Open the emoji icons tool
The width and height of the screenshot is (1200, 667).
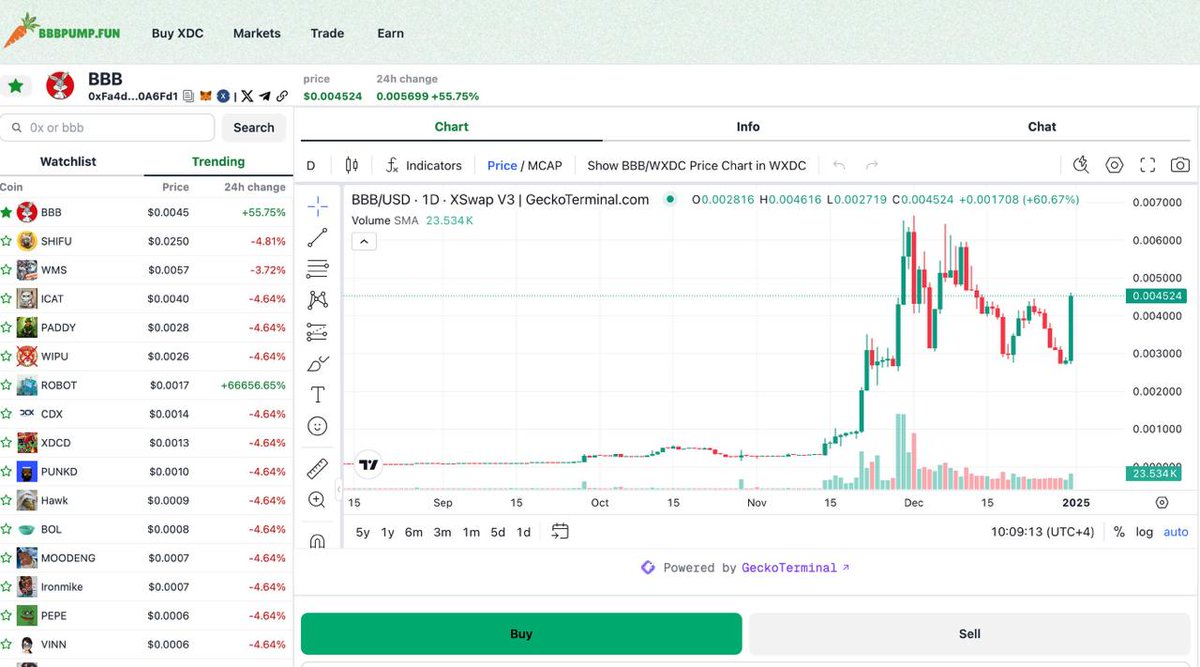pos(317,426)
